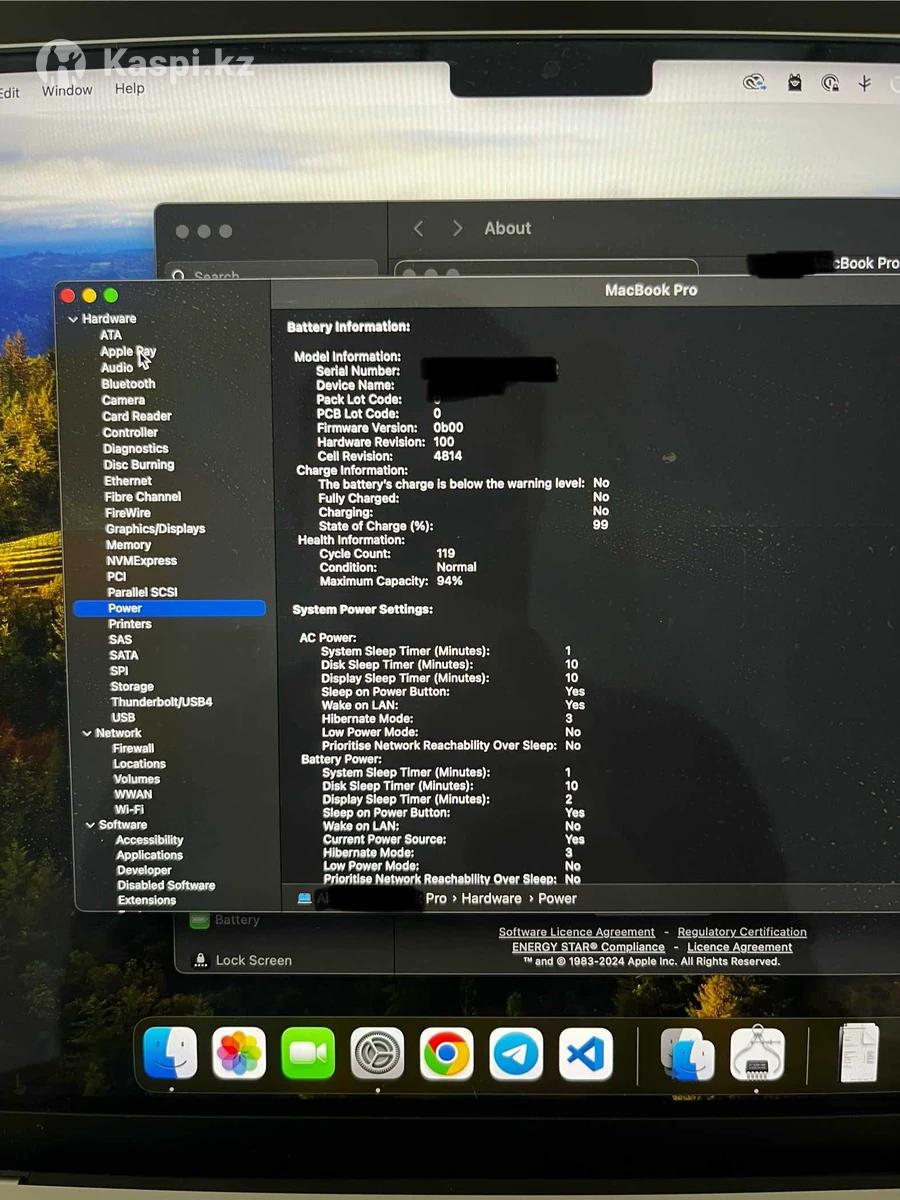Select Memory in the sidebar

pos(128,545)
